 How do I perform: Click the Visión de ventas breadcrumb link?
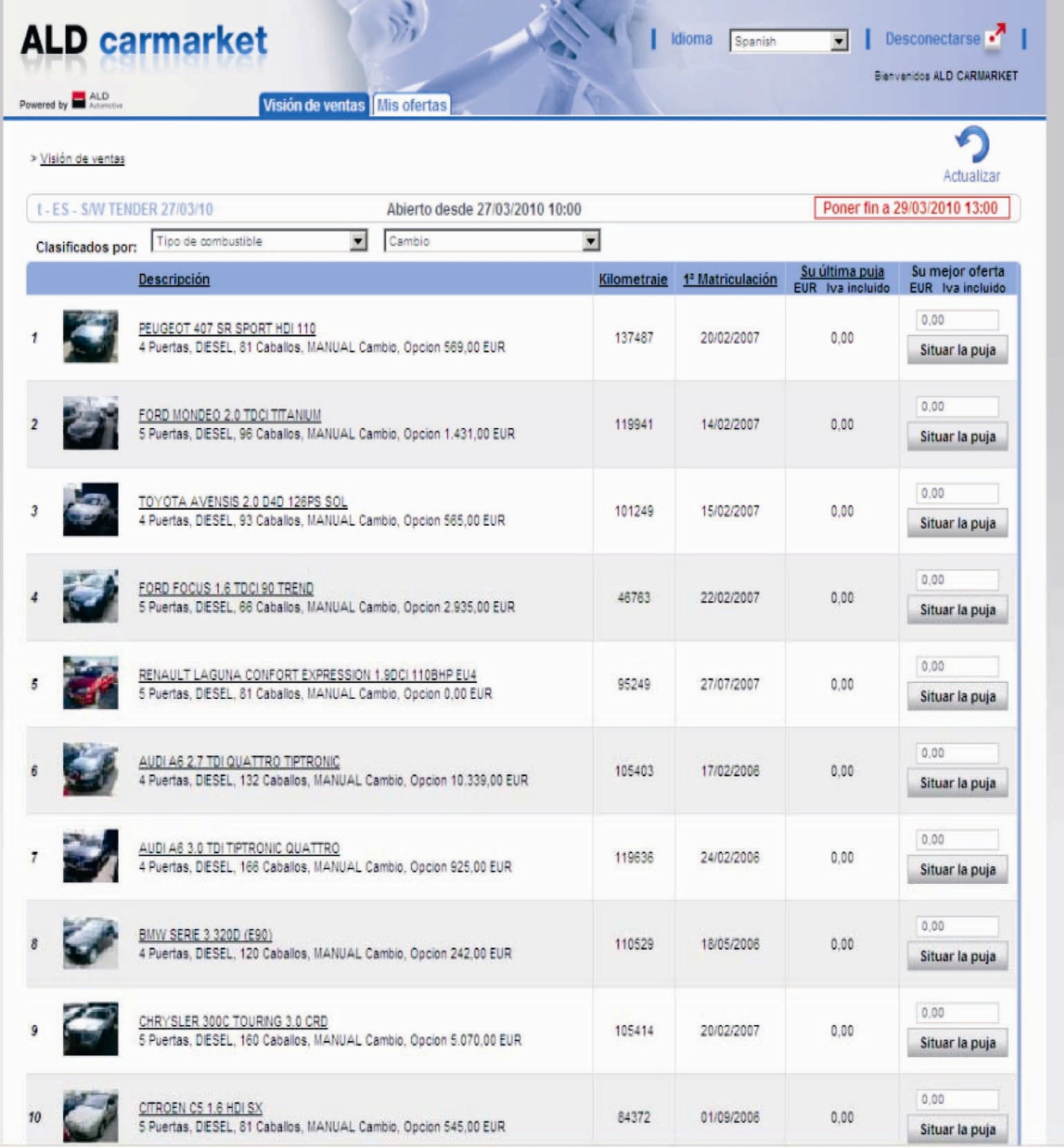click(83, 159)
